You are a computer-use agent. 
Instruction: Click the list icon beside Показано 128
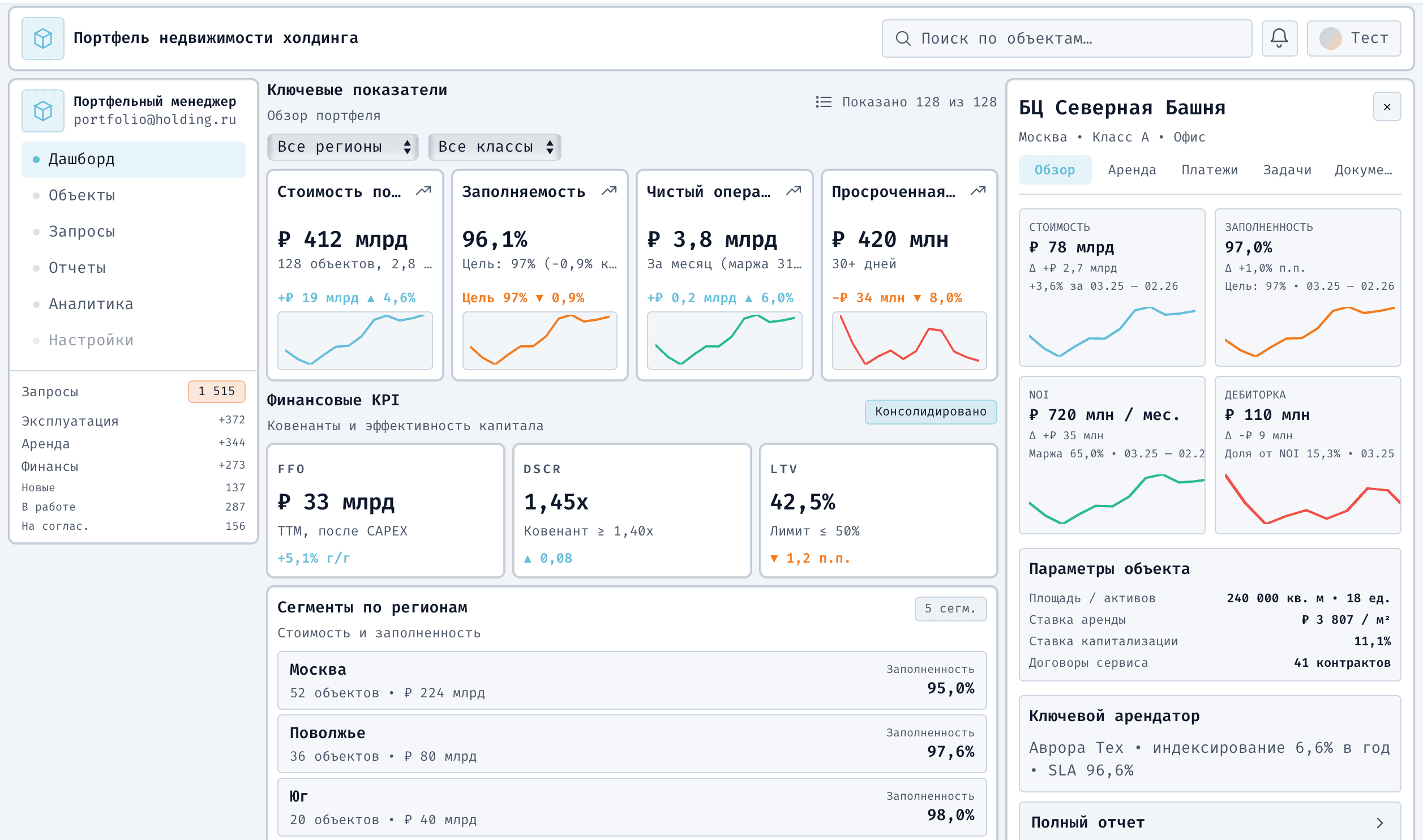coord(824,102)
